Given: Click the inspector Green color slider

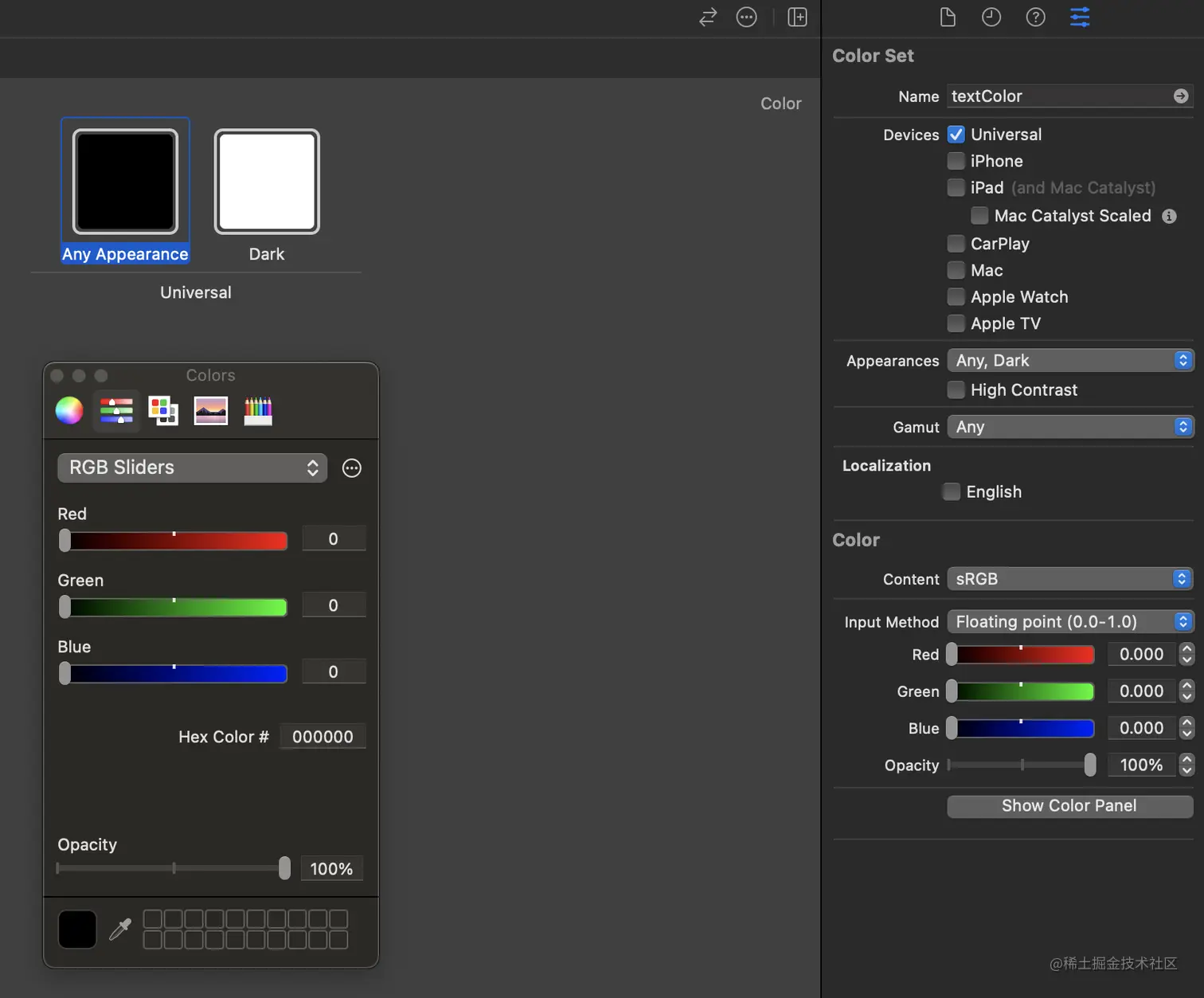Looking at the screenshot, I should [1020, 691].
